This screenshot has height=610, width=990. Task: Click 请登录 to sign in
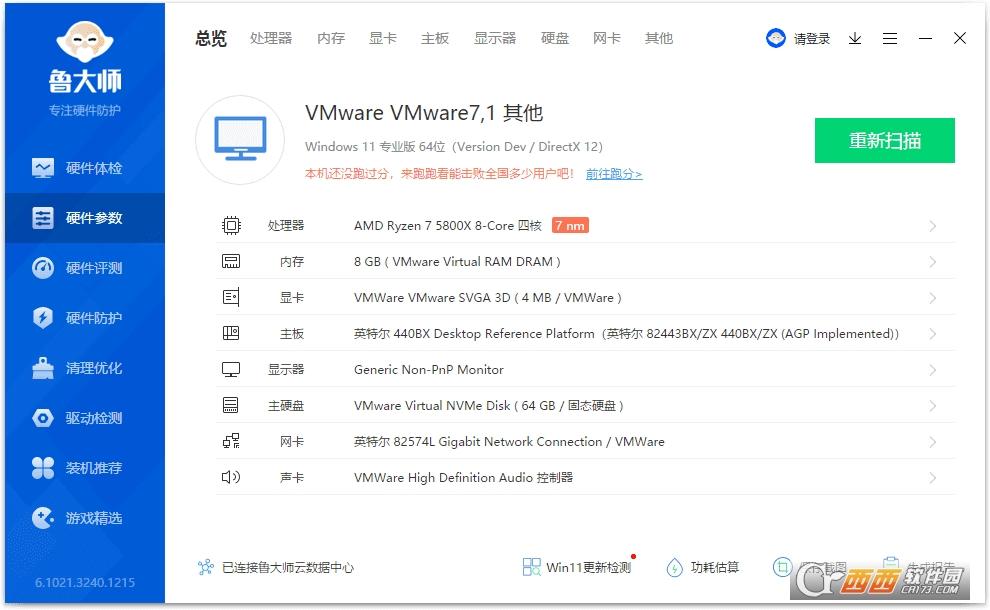[x=811, y=39]
